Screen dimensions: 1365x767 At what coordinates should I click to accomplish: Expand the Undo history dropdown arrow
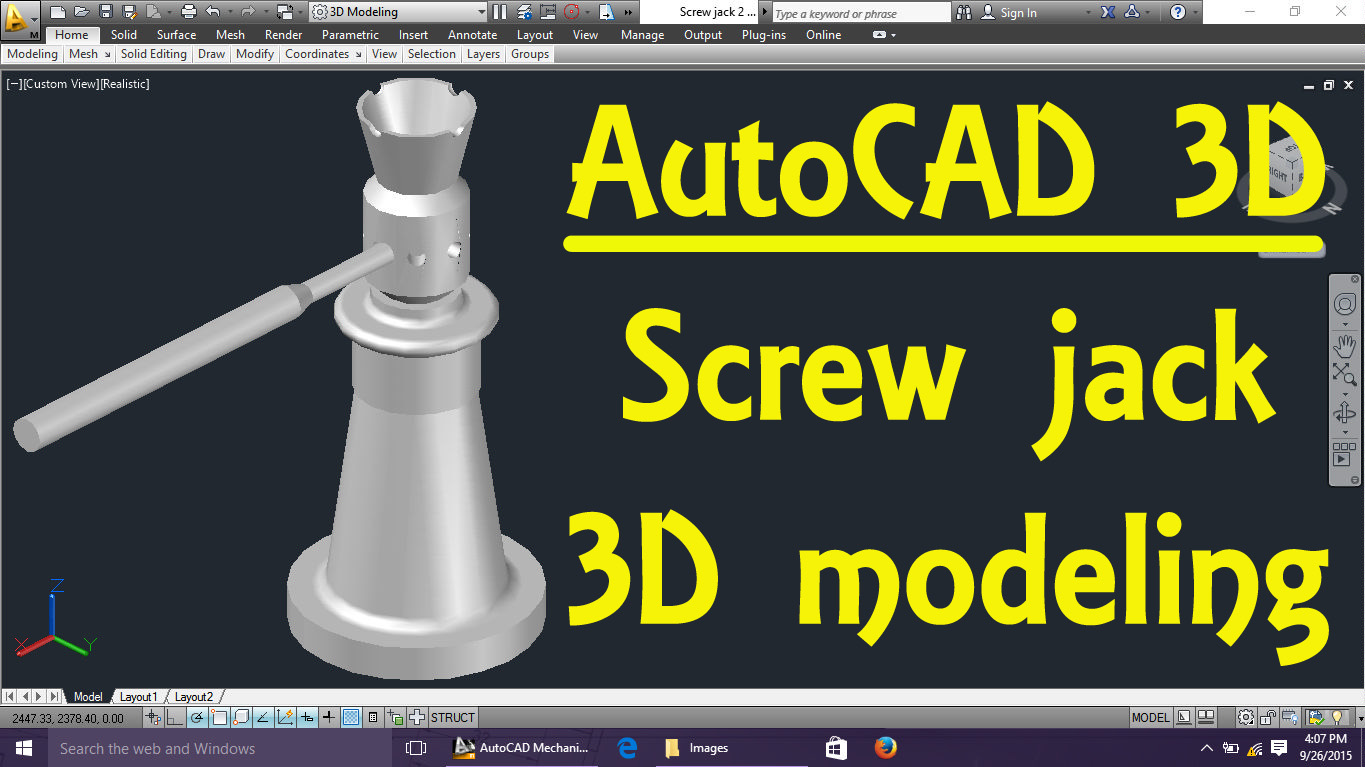pyautogui.click(x=230, y=12)
